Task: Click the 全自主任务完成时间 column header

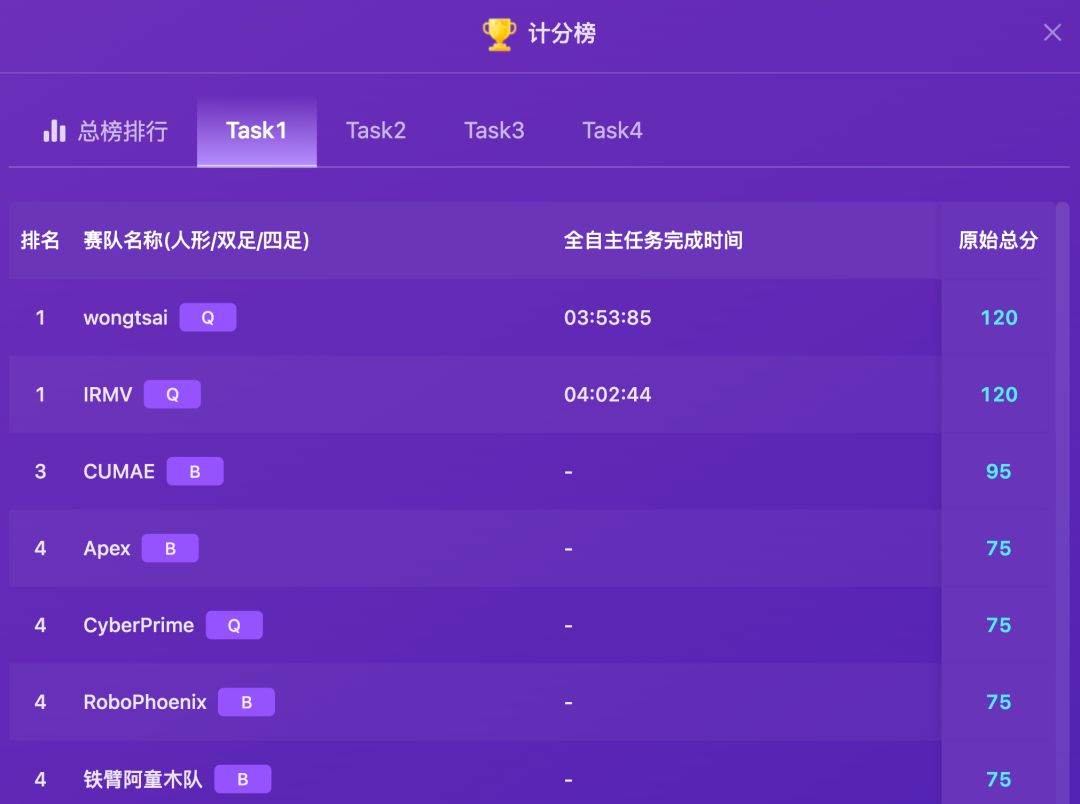Action: point(653,241)
